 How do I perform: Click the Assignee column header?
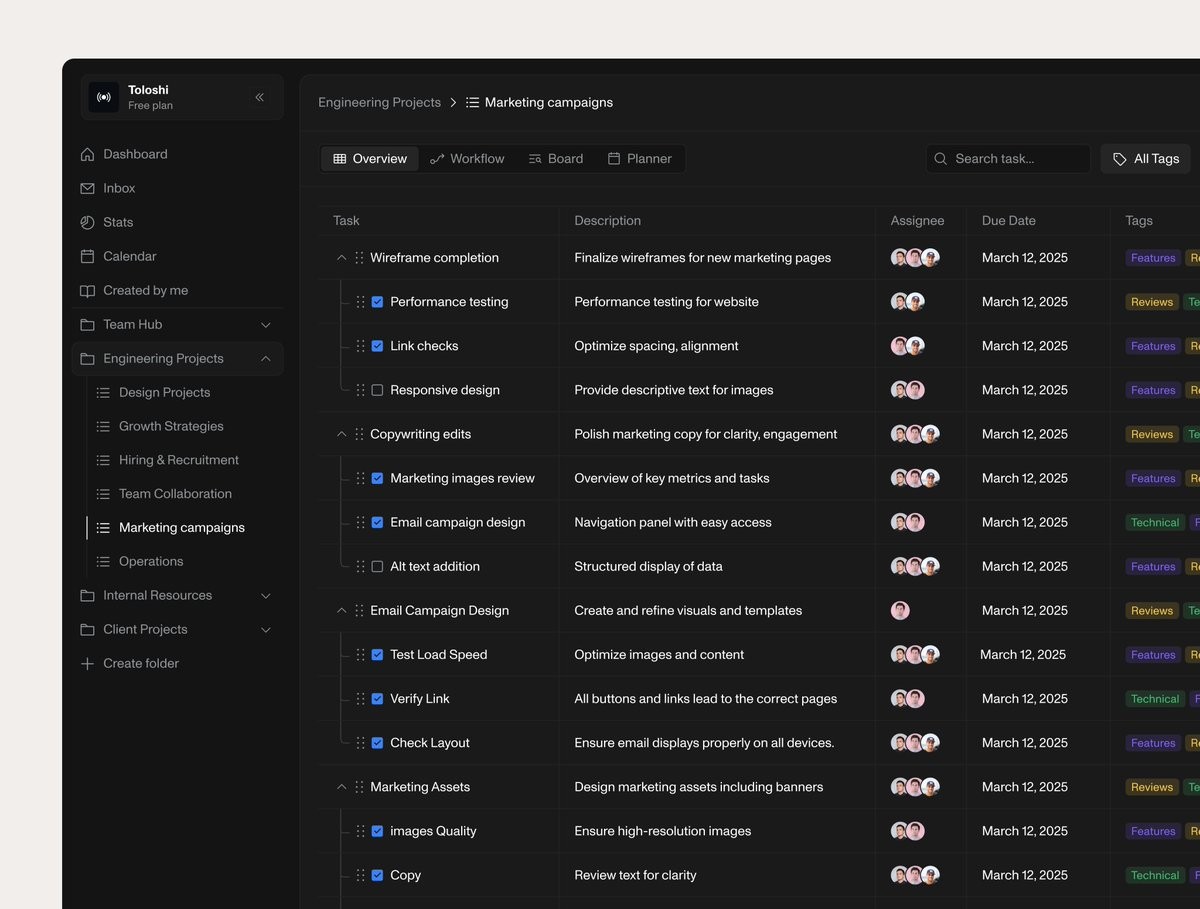pyautogui.click(x=917, y=220)
